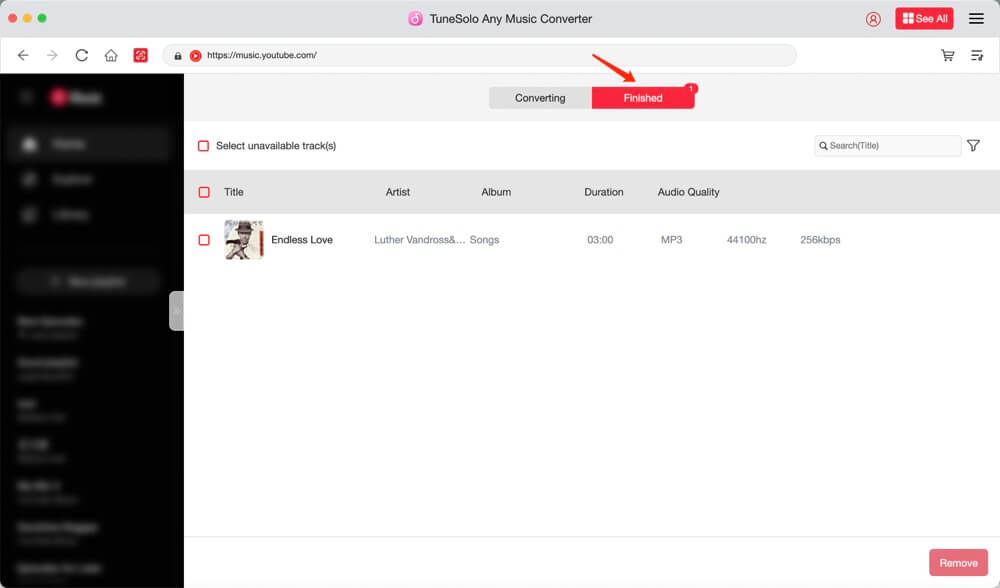The width and height of the screenshot is (1000, 588).
Task: Reload the page with the refresh icon
Action: [82, 55]
